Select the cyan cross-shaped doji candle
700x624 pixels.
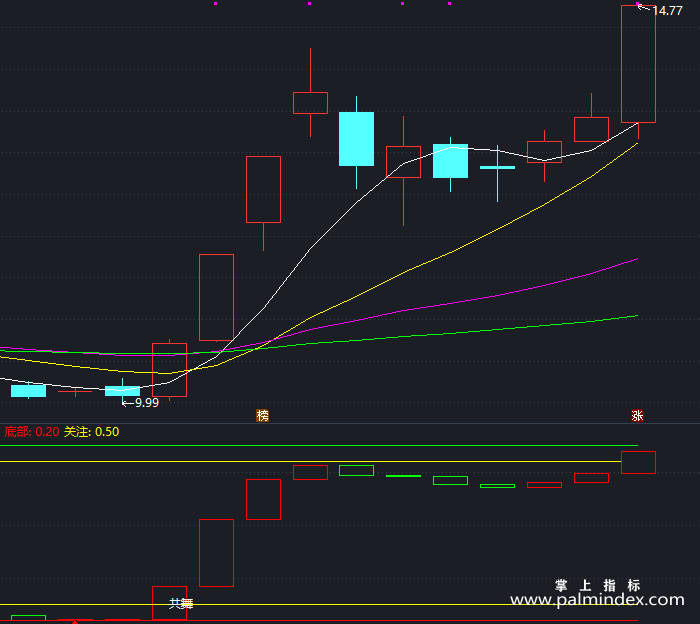pos(497,168)
